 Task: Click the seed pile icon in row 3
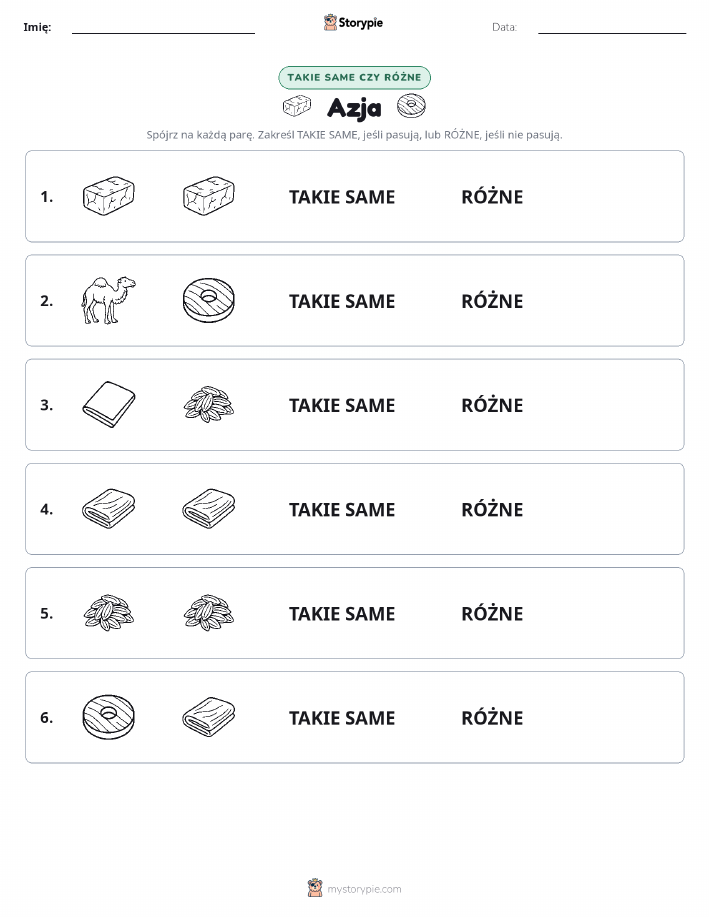(209, 405)
